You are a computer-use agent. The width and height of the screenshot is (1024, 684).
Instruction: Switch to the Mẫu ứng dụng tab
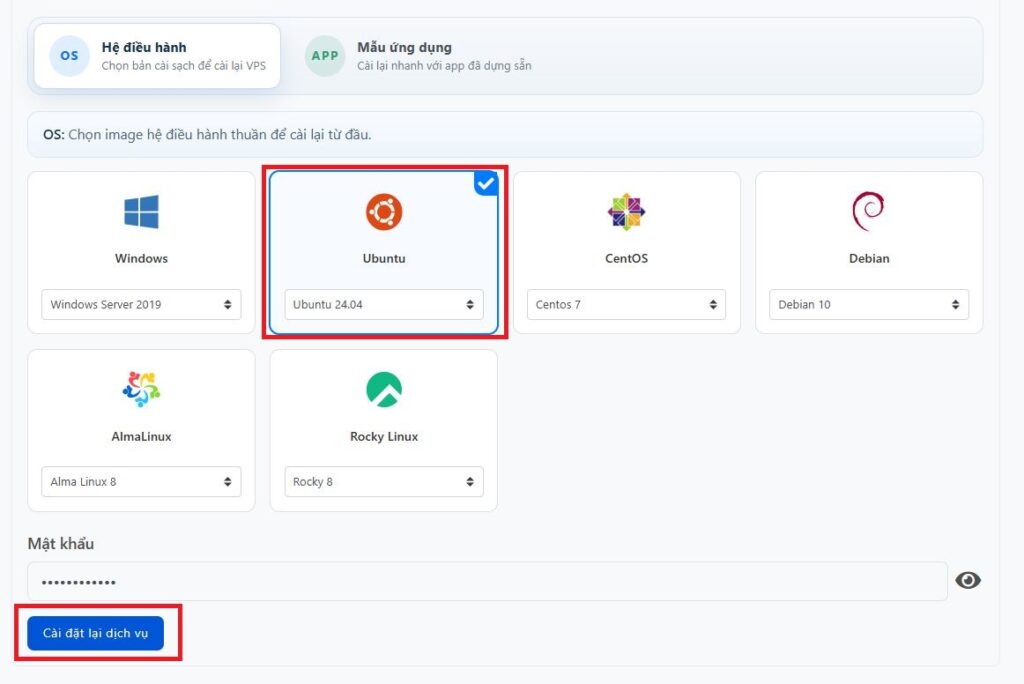point(419,56)
